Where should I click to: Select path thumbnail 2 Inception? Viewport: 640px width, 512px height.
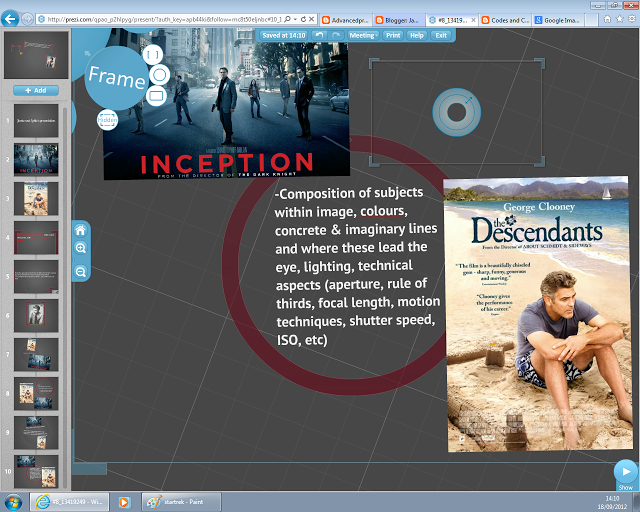(36, 159)
